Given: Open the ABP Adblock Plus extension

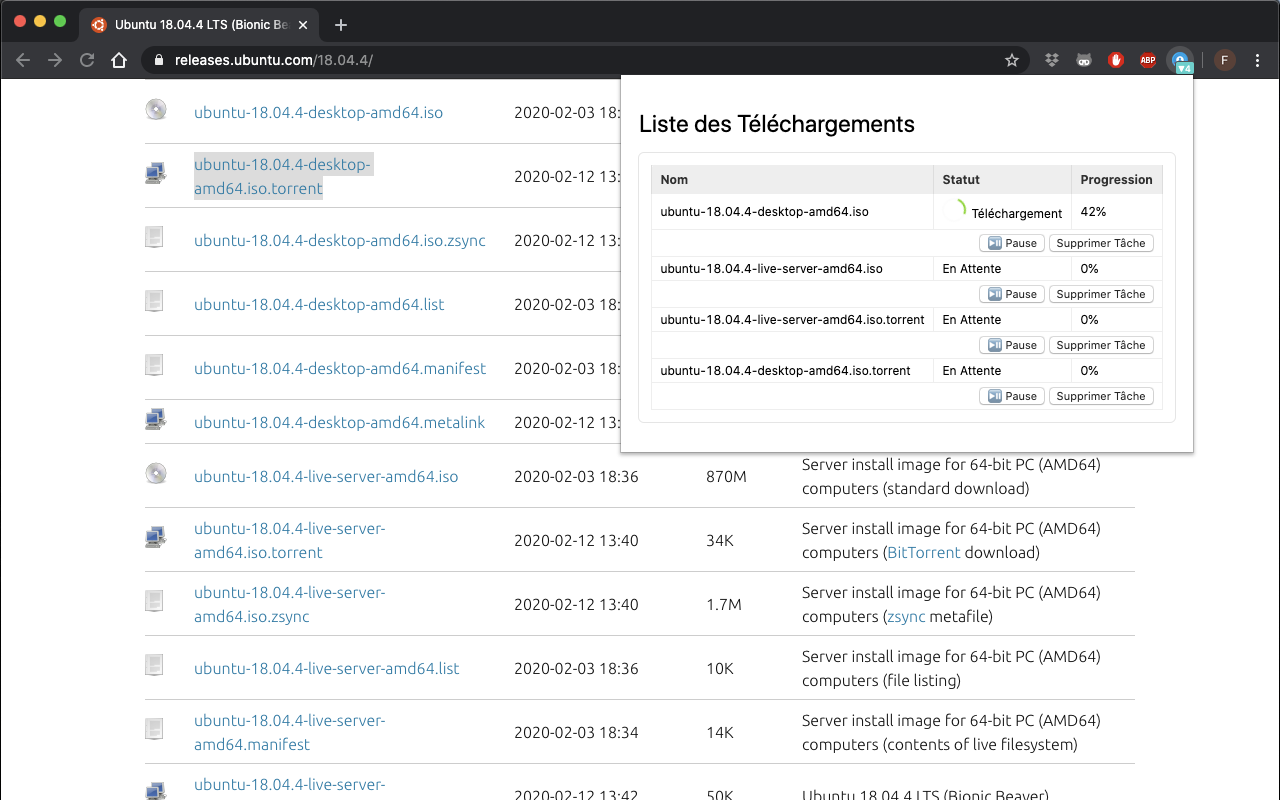Looking at the screenshot, I should 1148,60.
